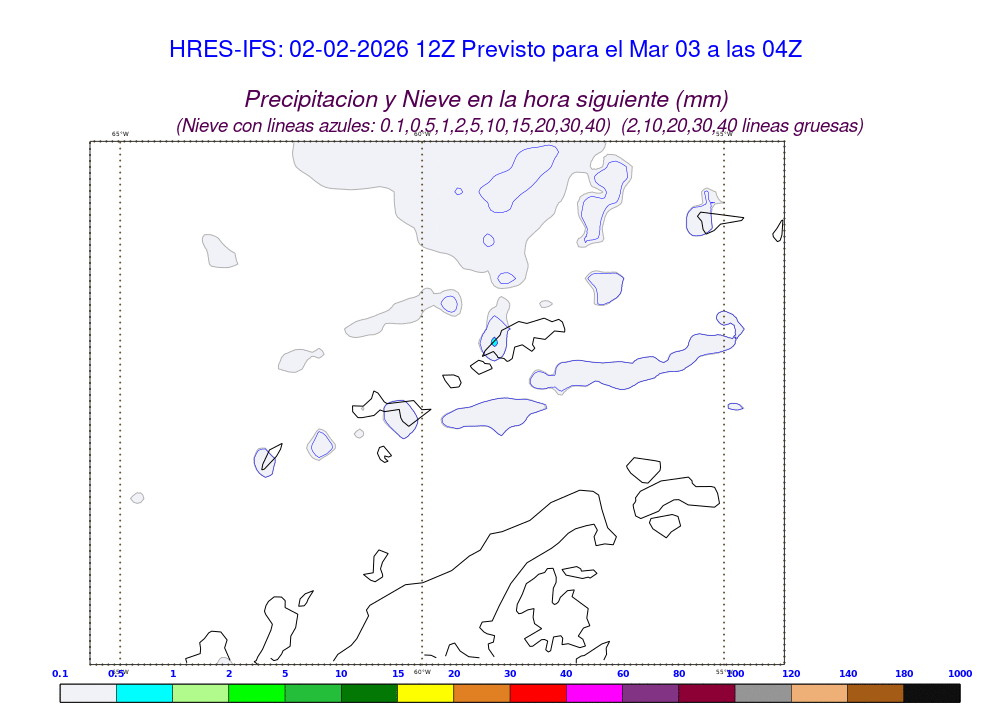
Task: Pick the magenta swatch in the legend bar
Action: point(594,693)
